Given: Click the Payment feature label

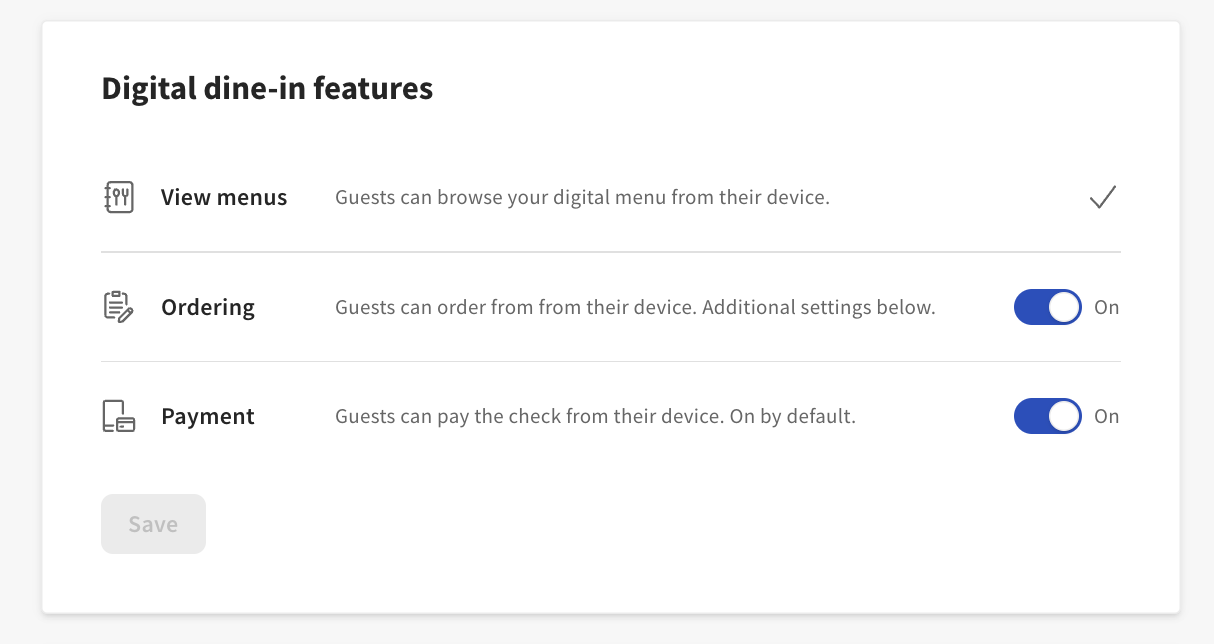Looking at the screenshot, I should click(208, 416).
